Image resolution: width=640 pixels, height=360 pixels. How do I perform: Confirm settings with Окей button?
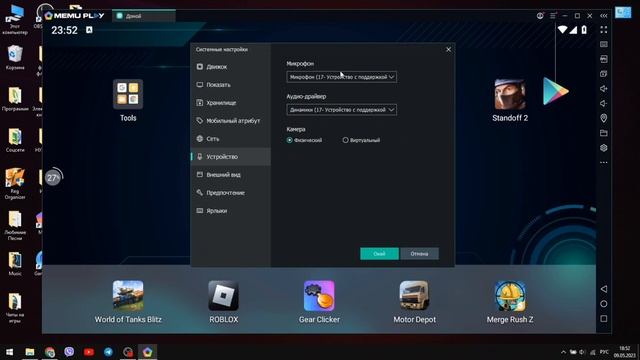[x=379, y=253]
